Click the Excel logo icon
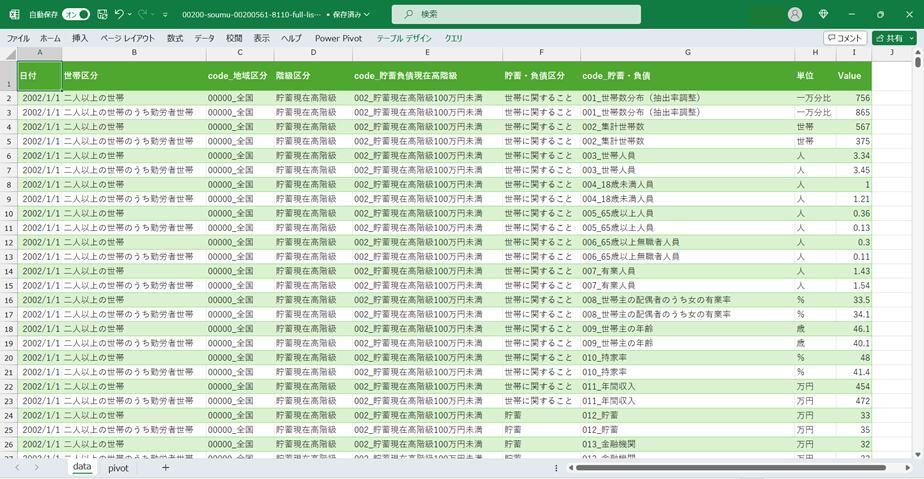 [x=14, y=14]
